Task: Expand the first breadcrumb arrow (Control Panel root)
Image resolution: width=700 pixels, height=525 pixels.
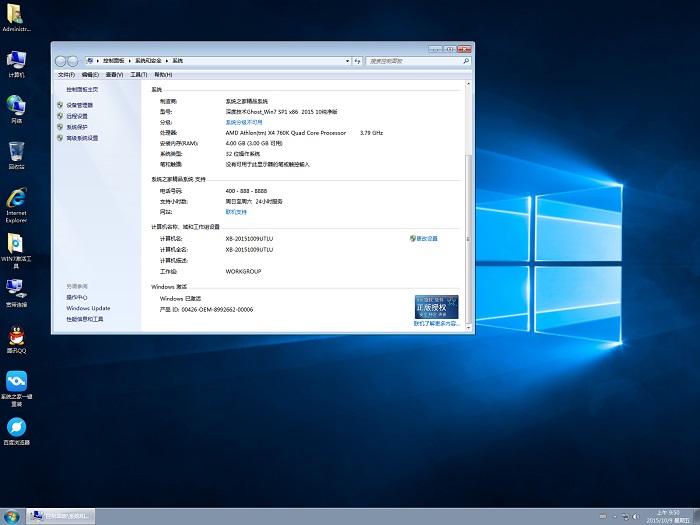Action: pos(98,61)
